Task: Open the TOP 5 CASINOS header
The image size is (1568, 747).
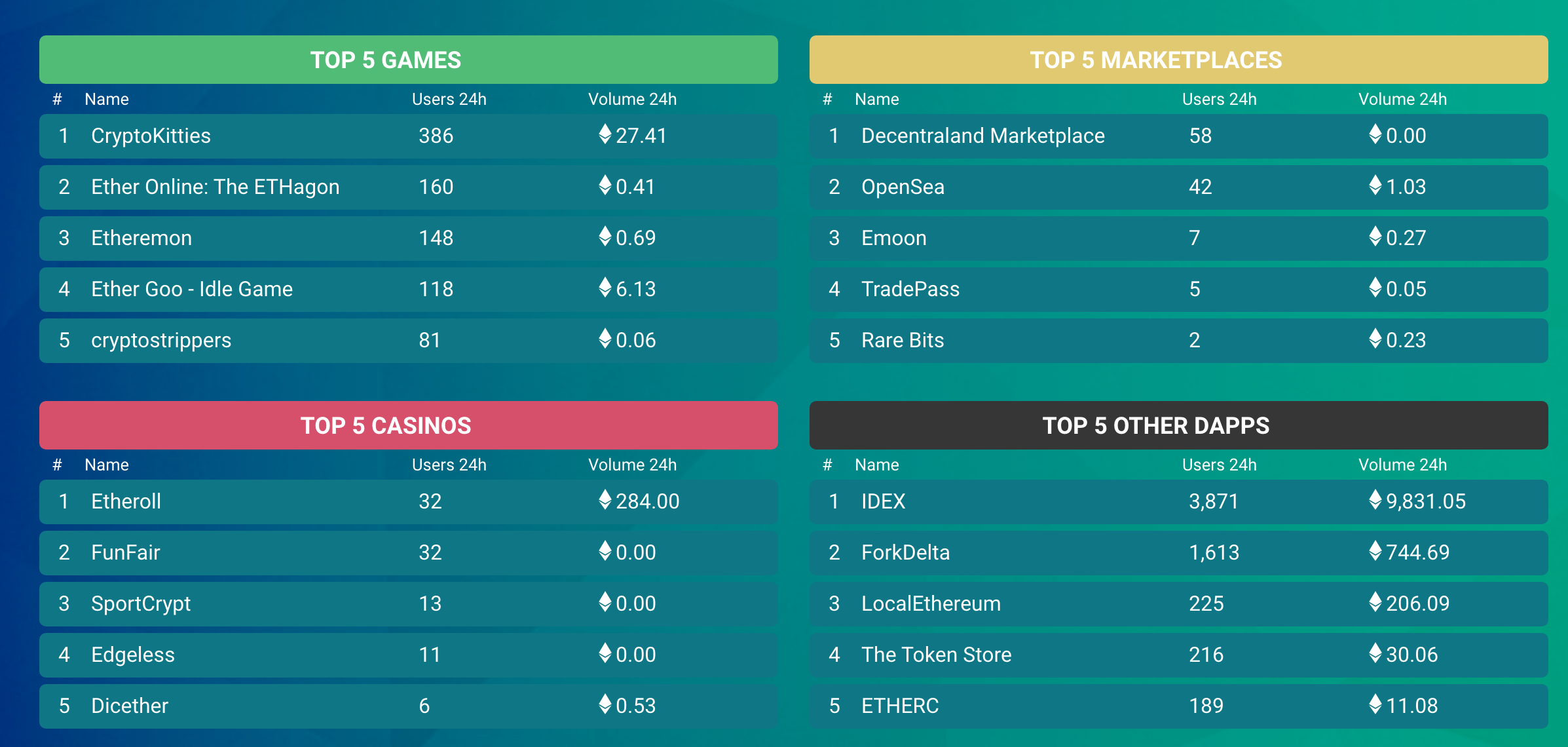Action: coord(409,425)
